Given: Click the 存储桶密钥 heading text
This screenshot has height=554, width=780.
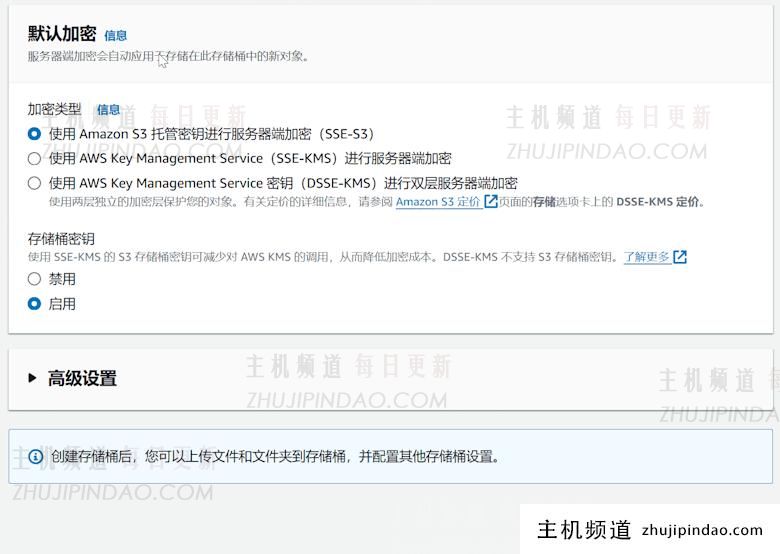Looking at the screenshot, I should pos(61,239).
